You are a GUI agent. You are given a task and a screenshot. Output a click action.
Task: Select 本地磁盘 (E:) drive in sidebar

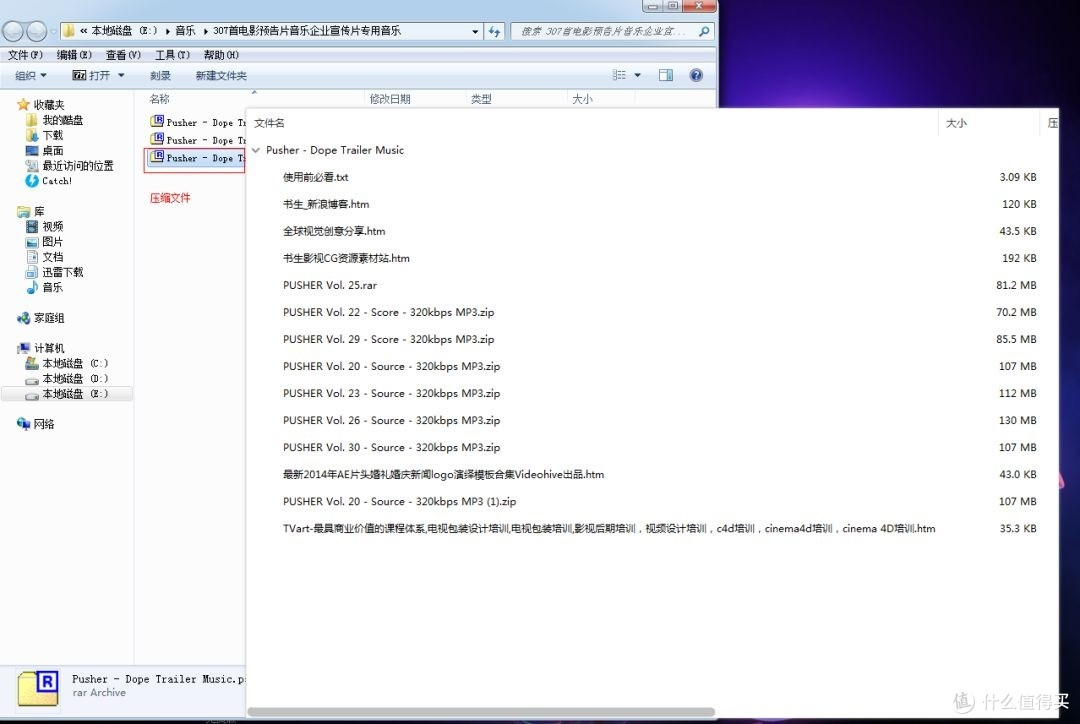tap(67, 393)
